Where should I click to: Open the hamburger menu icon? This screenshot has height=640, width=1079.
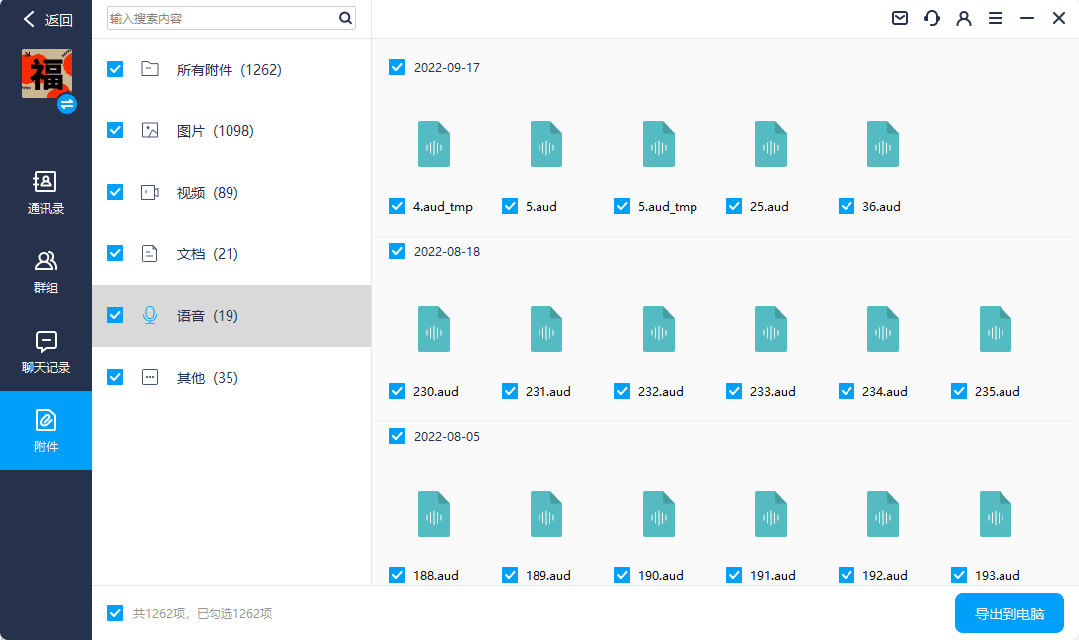tap(995, 18)
